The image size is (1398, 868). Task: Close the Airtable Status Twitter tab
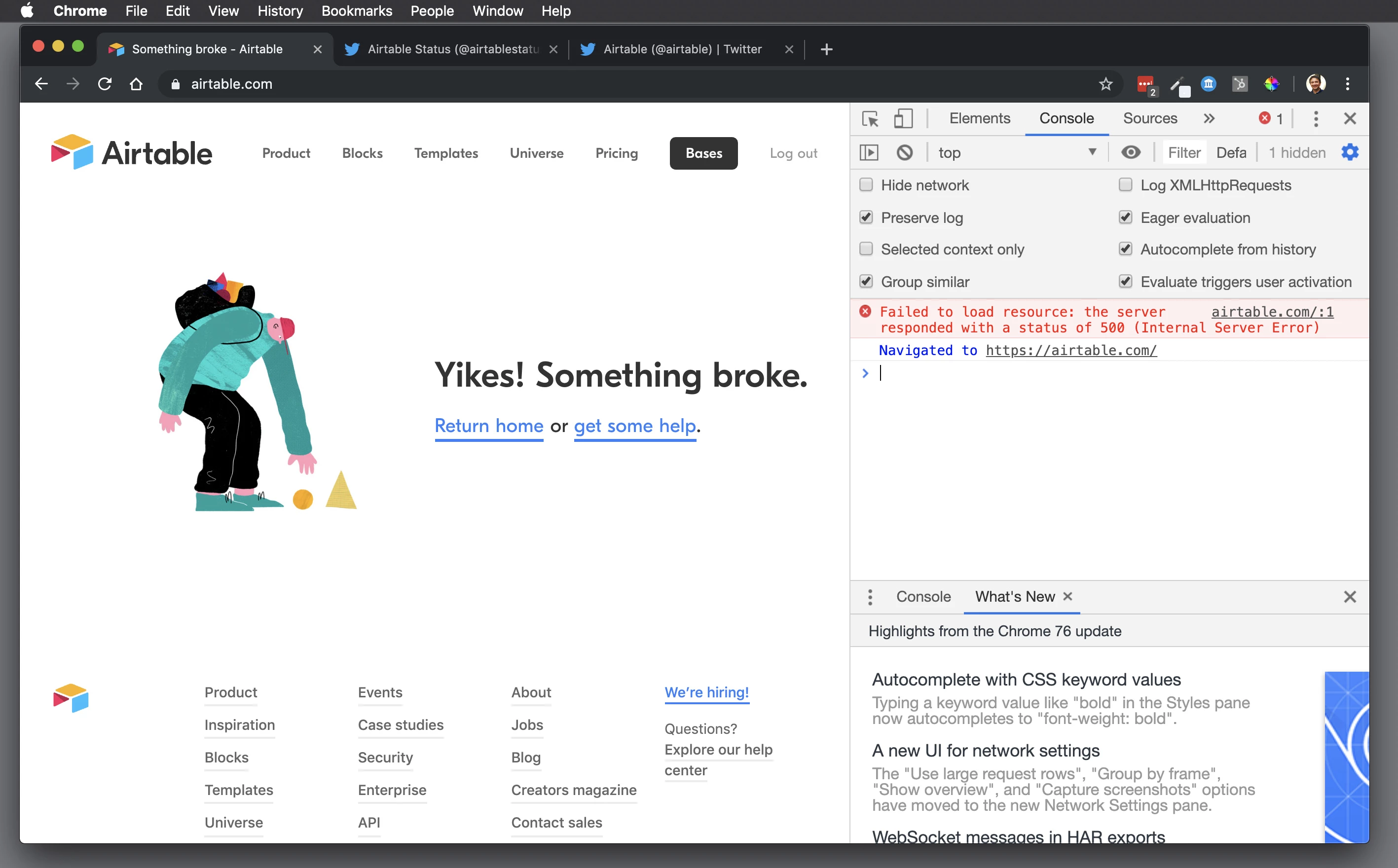[553, 49]
